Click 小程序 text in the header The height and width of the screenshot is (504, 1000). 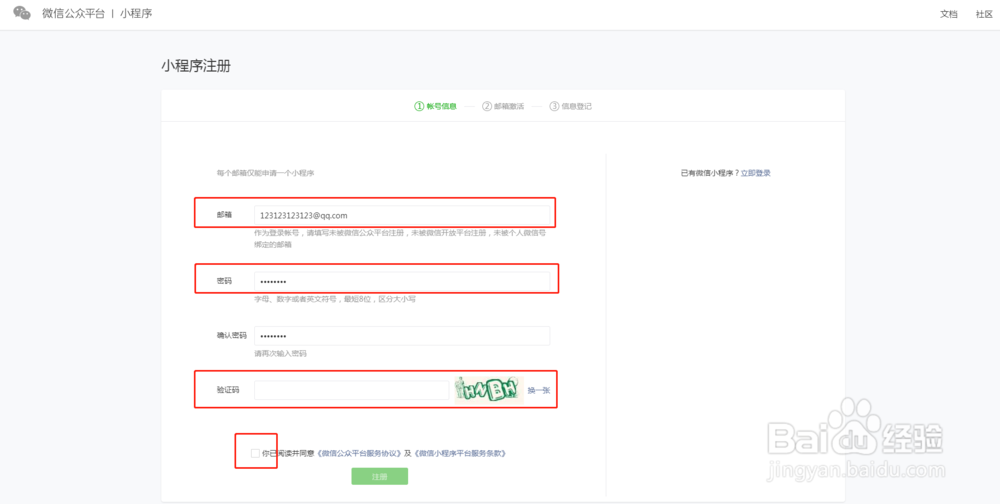(x=136, y=13)
